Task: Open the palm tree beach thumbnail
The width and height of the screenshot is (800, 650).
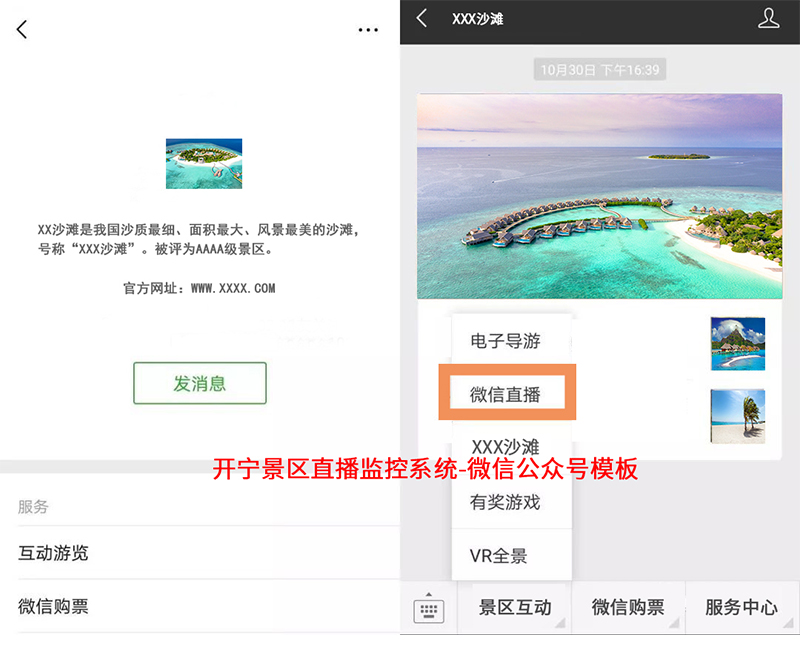Action: 737,416
